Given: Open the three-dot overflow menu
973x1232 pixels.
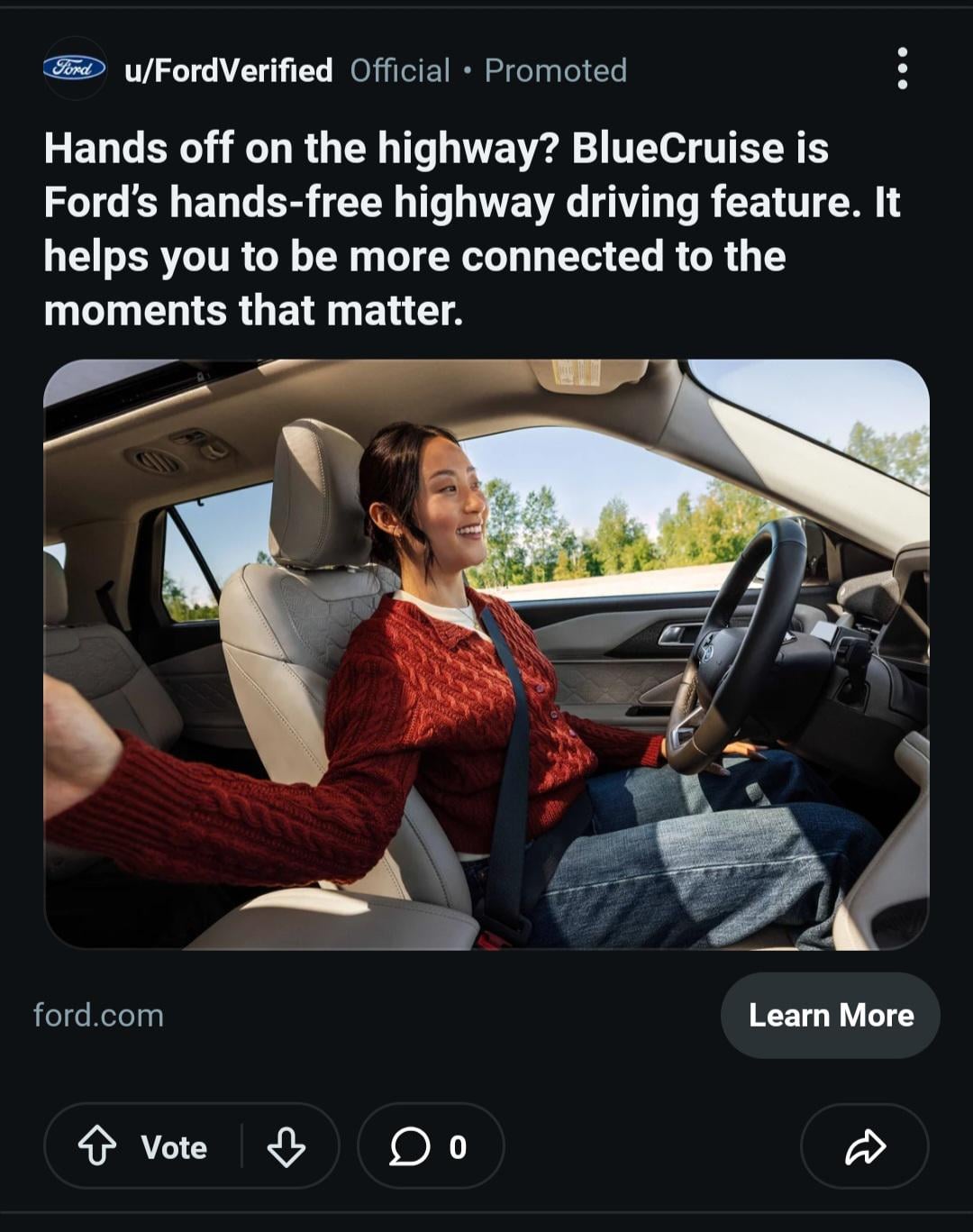Looking at the screenshot, I should (902, 68).
